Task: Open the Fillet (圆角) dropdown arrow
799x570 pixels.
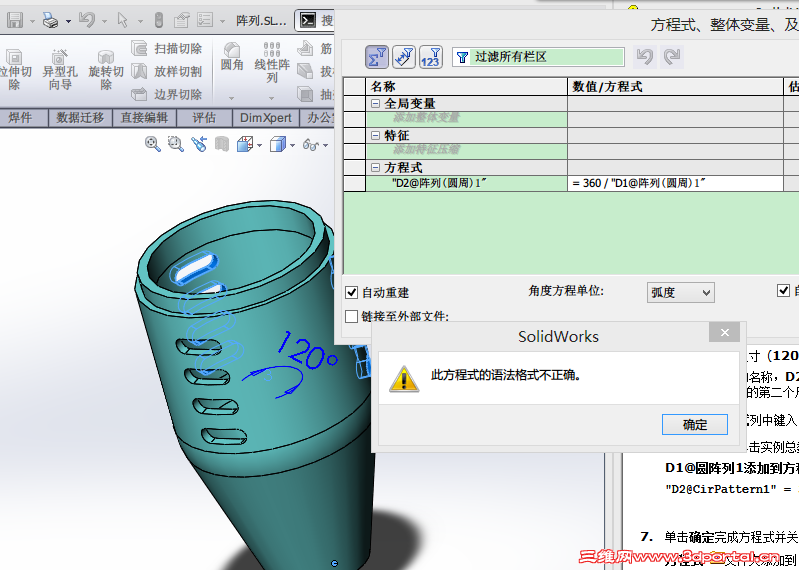Action: point(231,98)
